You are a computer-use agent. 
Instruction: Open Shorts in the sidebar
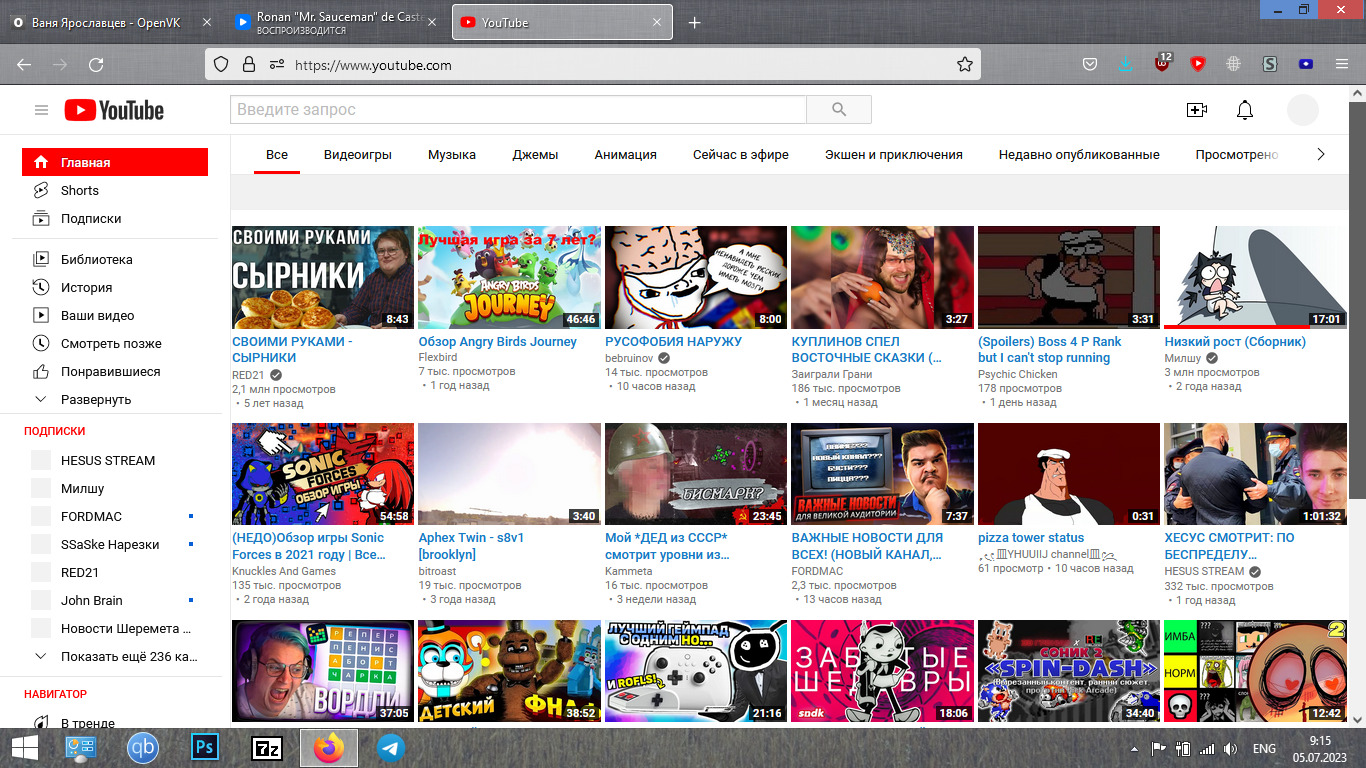coord(79,190)
